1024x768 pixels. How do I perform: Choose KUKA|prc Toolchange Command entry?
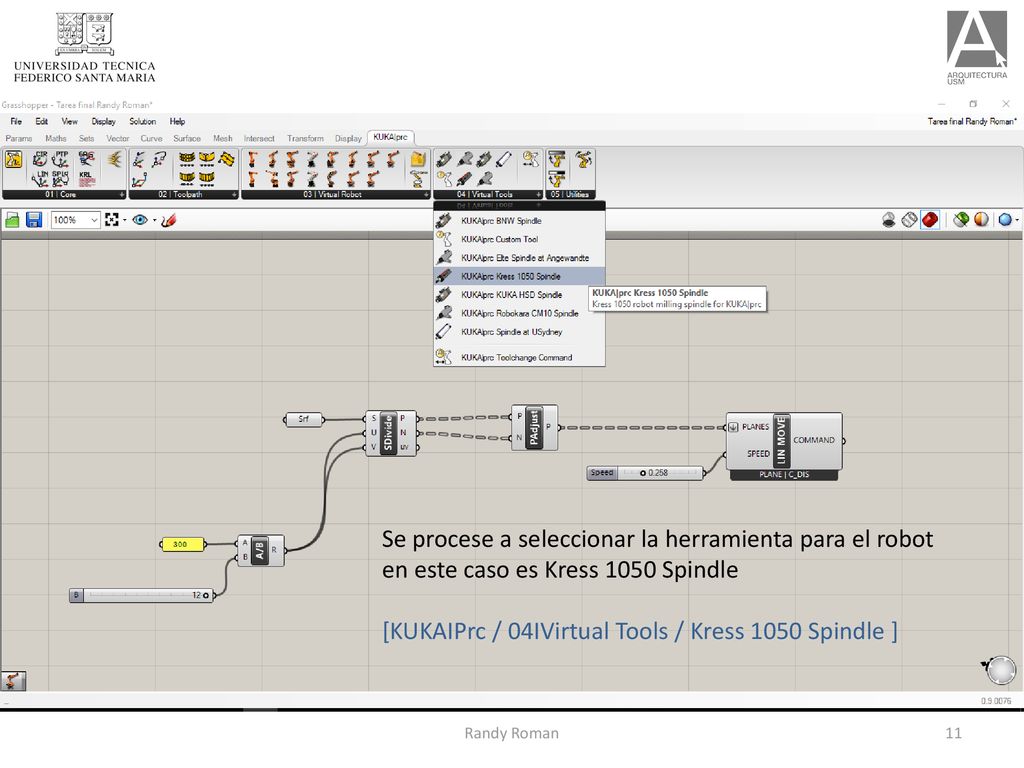tap(519, 357)
